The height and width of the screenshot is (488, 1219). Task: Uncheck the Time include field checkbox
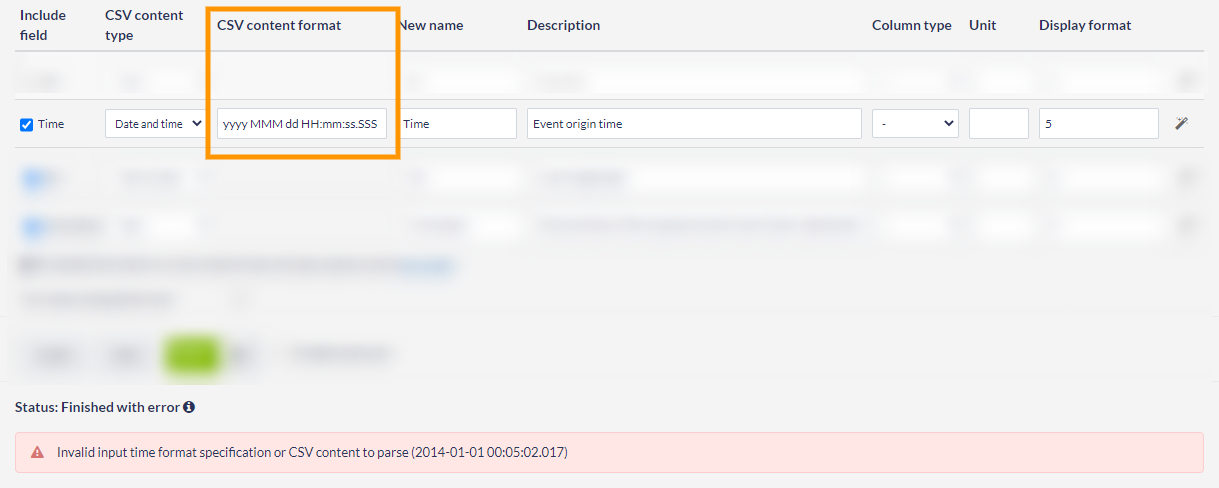(x=27, y=125)
